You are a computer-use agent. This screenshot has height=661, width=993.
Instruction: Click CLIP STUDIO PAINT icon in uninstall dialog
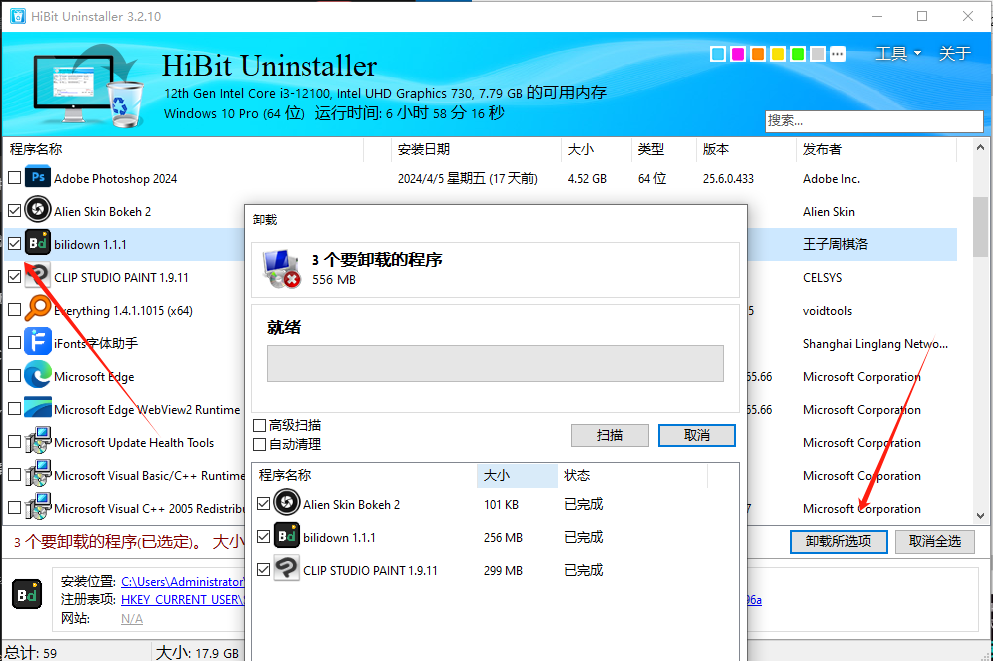pyautogui.click(x=287, y=570)
